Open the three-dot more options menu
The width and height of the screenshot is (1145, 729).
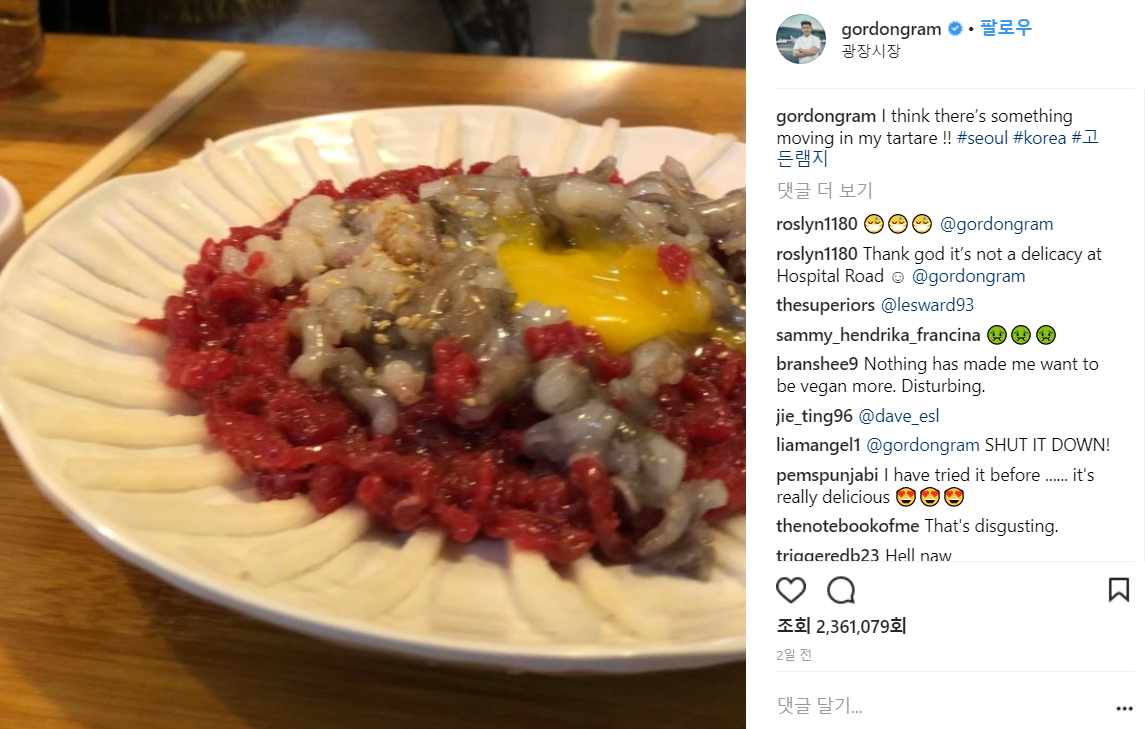point(1125,708)
